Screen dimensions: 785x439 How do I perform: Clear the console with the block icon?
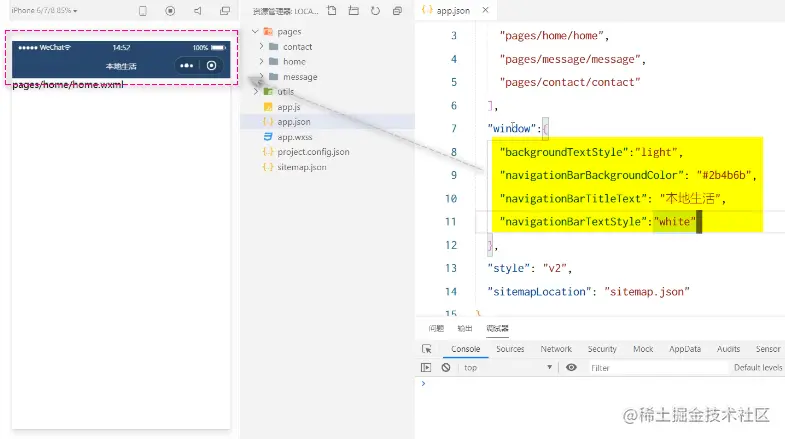click(446, 367)
